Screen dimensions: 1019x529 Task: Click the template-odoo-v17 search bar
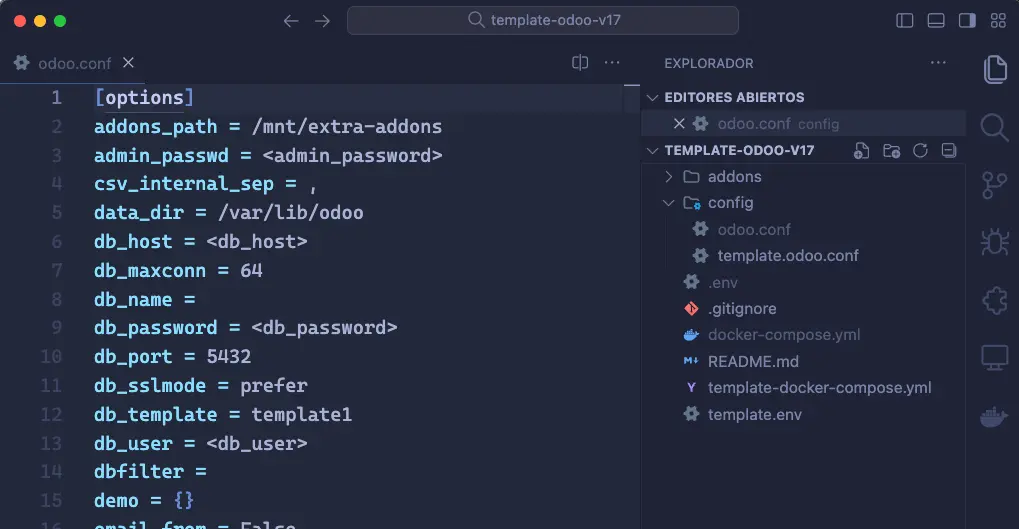pos(543,20)
